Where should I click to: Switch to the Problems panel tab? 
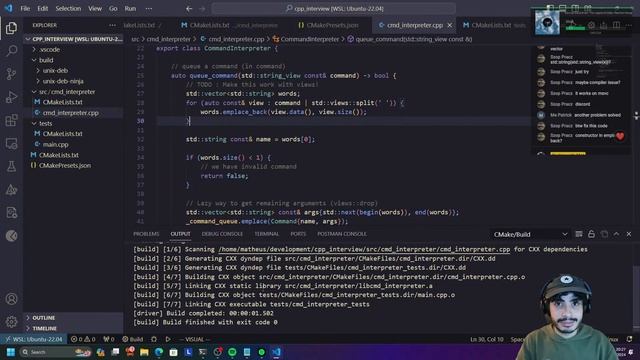[x=146, y=234]
